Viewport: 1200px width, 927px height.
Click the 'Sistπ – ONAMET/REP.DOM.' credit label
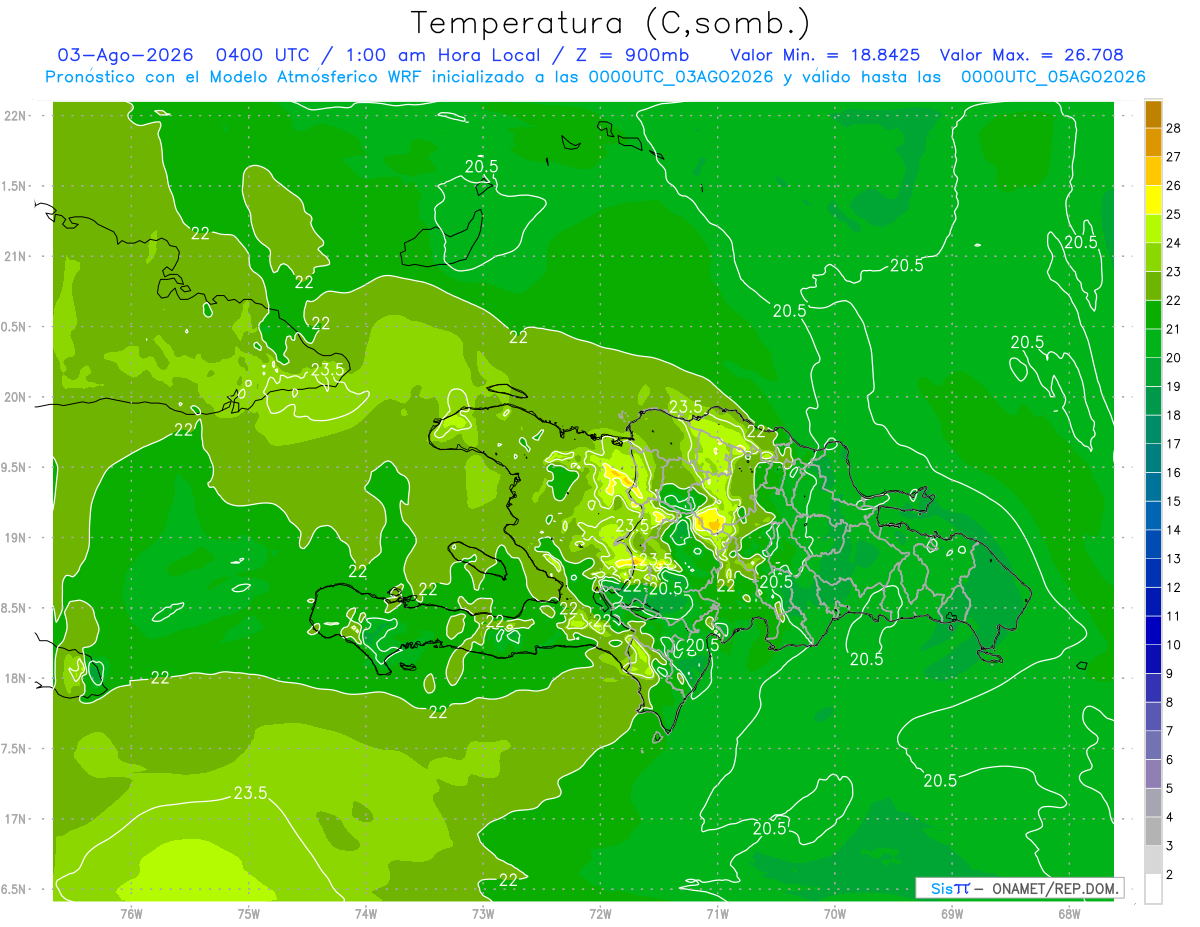(1019, 888)
